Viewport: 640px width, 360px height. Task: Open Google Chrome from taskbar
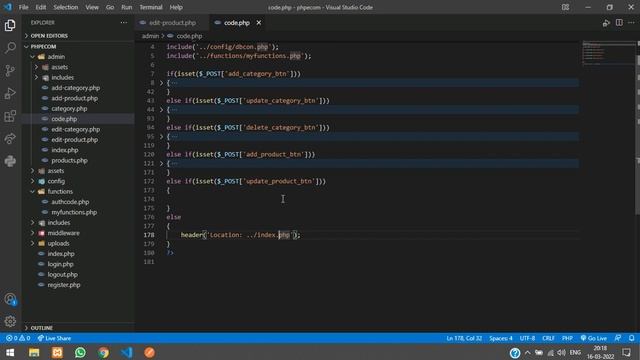(104, 352)
